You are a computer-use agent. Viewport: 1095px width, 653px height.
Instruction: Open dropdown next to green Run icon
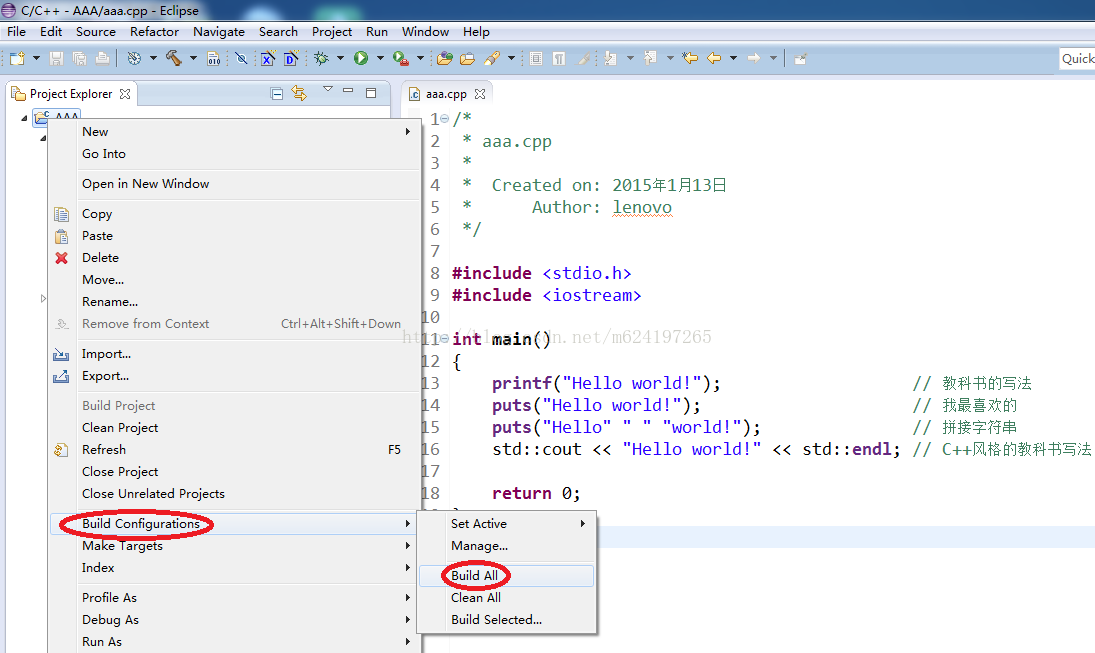point(381,59)
